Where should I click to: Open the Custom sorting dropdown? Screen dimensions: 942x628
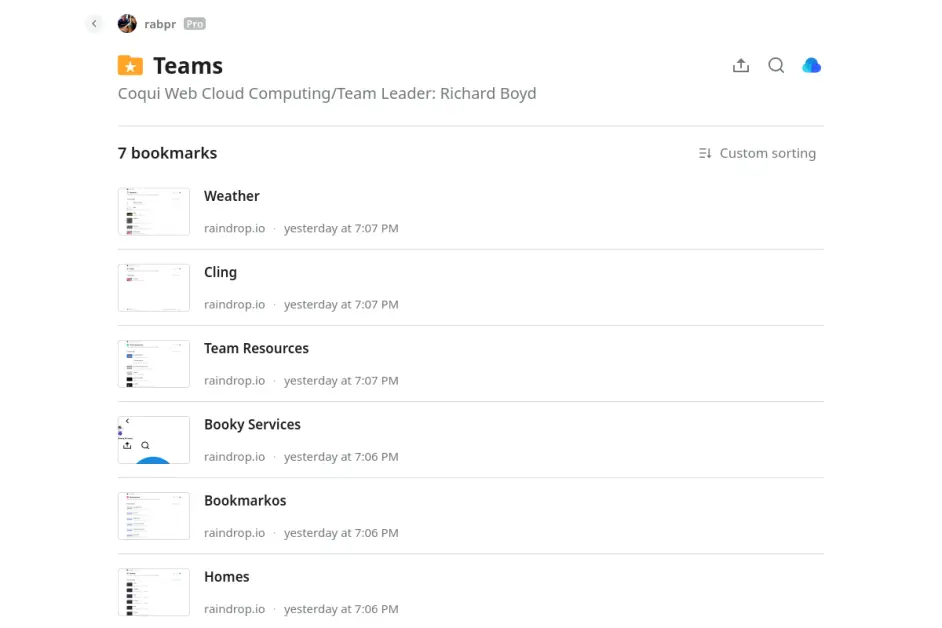tap(767, 153)
